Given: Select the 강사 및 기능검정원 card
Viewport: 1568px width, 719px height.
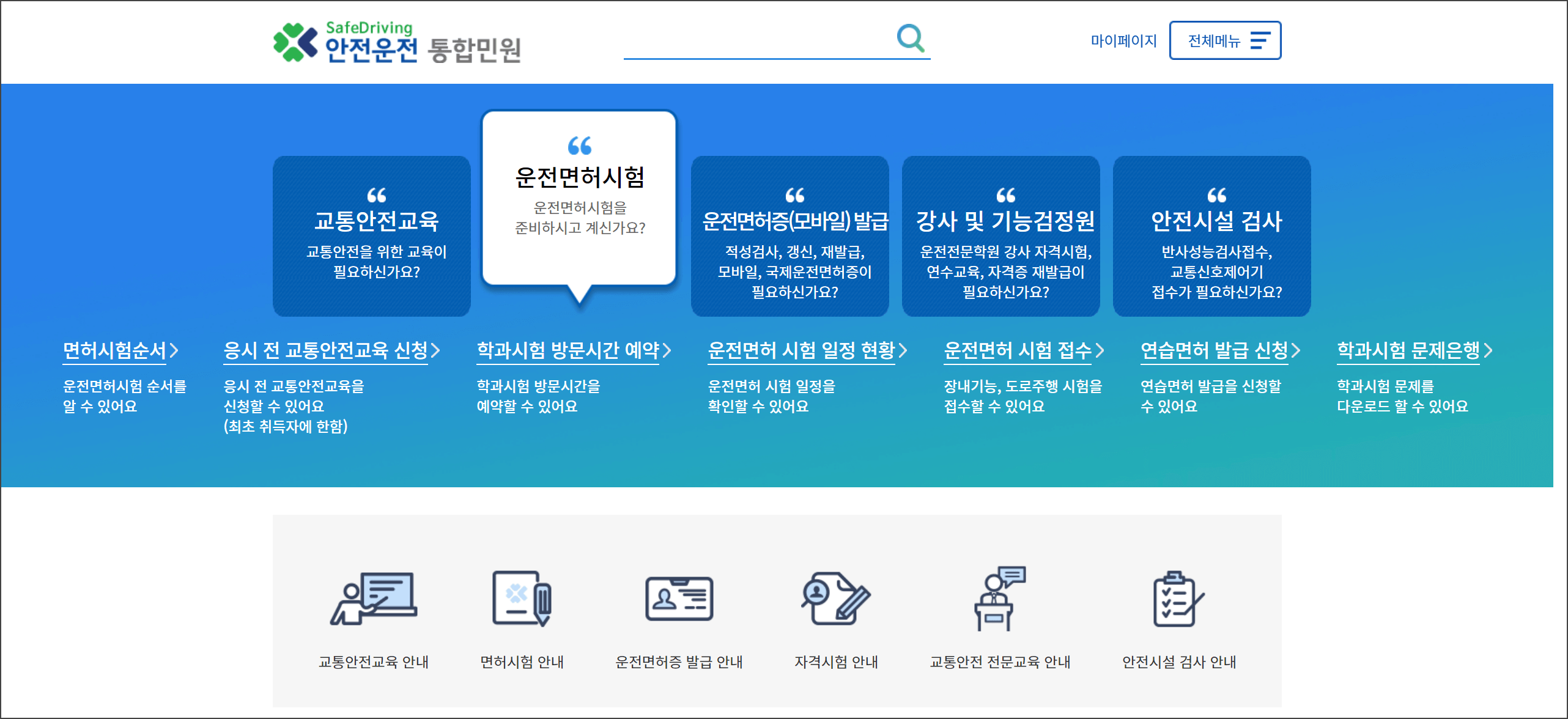Looking at the screenshot, I should point(1000,236).
